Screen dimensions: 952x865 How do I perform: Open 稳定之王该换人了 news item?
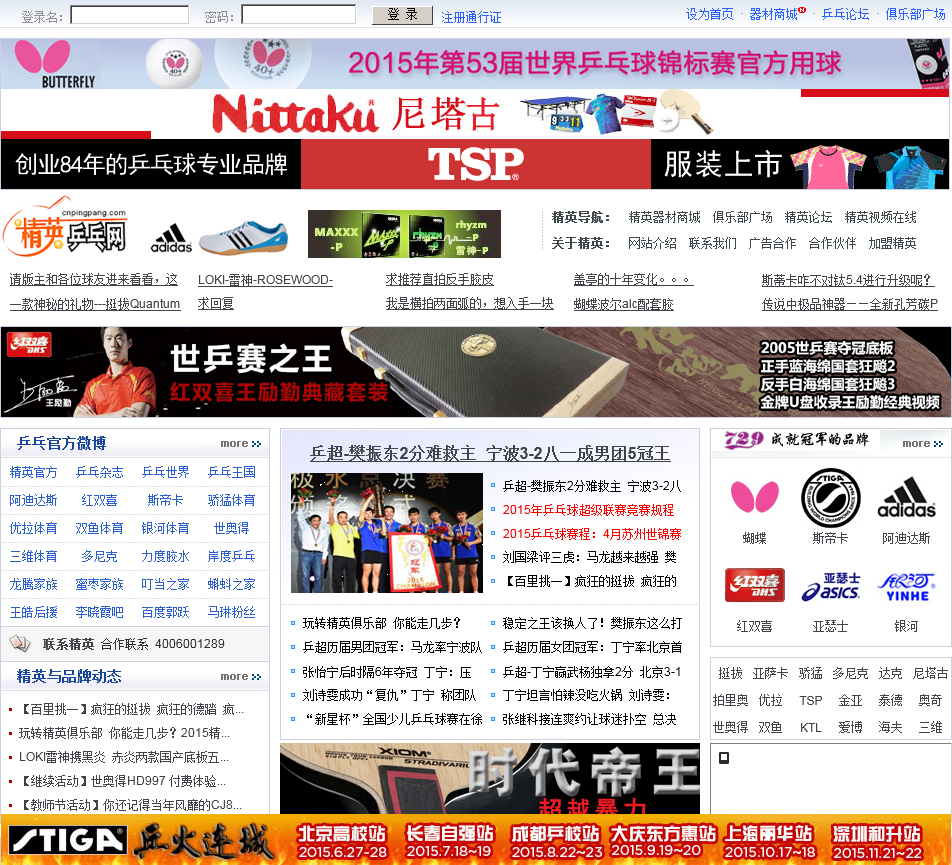(592, 623)
